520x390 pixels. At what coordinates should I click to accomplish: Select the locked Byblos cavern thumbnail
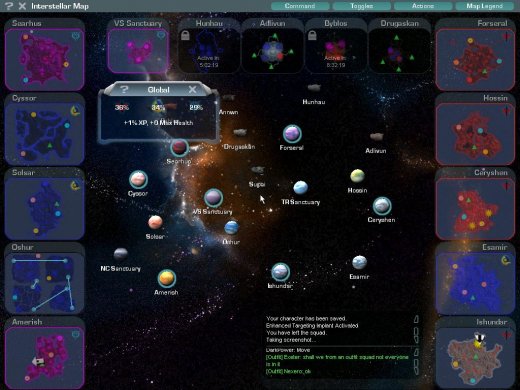point(336,50)
